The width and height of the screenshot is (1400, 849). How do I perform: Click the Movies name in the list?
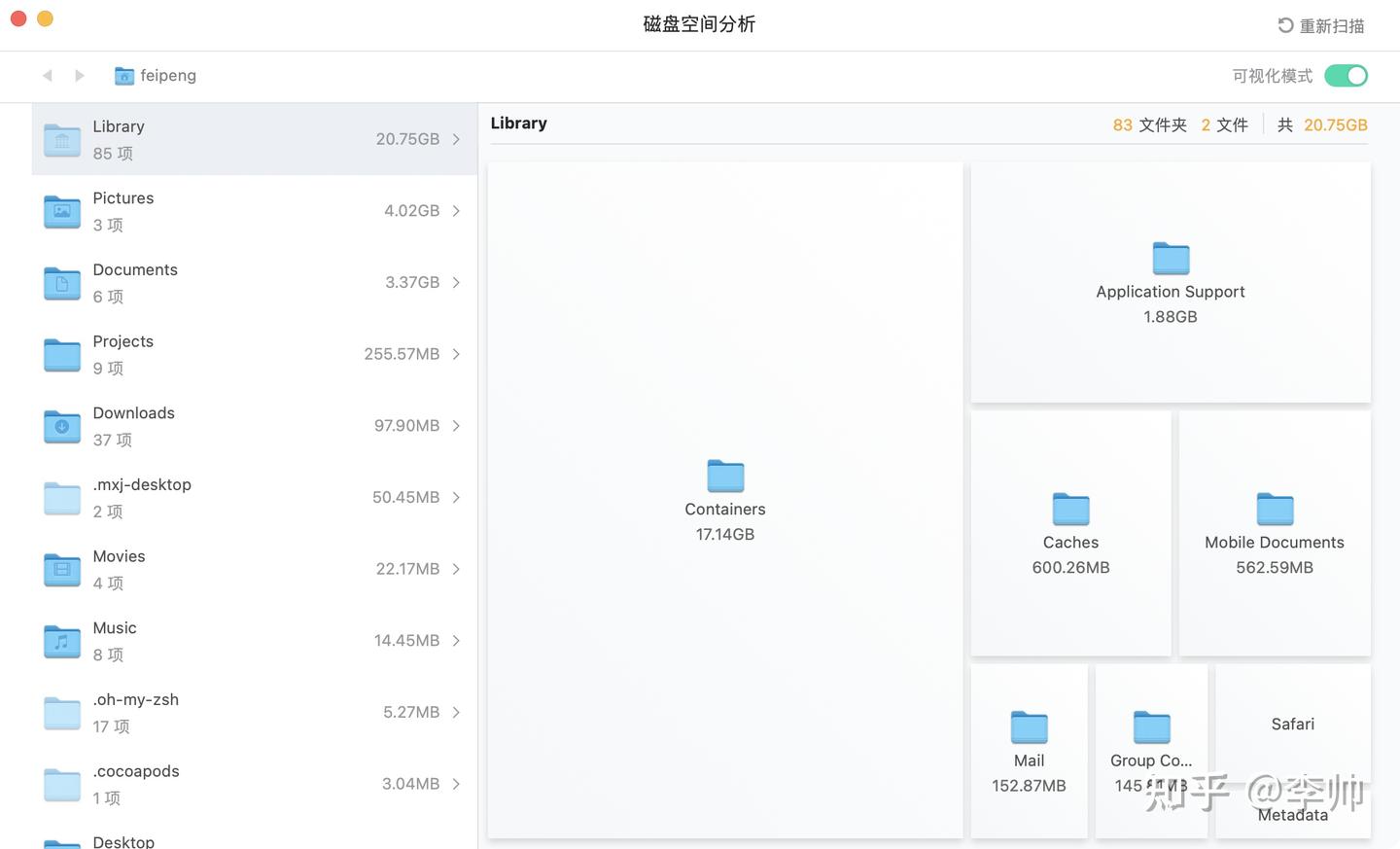(119, 556)
